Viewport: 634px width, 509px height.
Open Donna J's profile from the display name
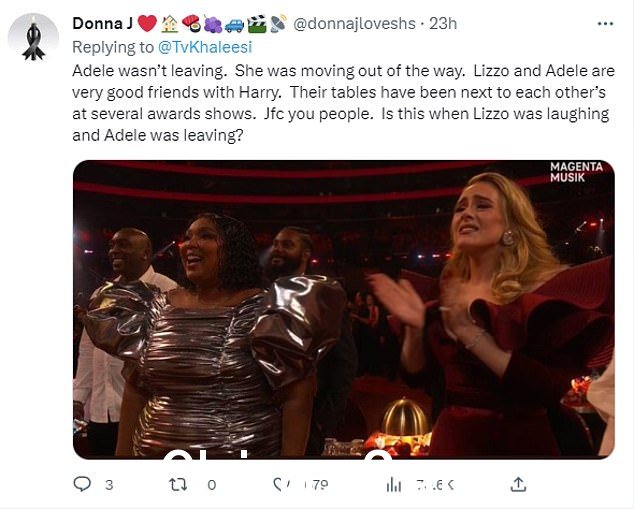[x=102, y=23]
